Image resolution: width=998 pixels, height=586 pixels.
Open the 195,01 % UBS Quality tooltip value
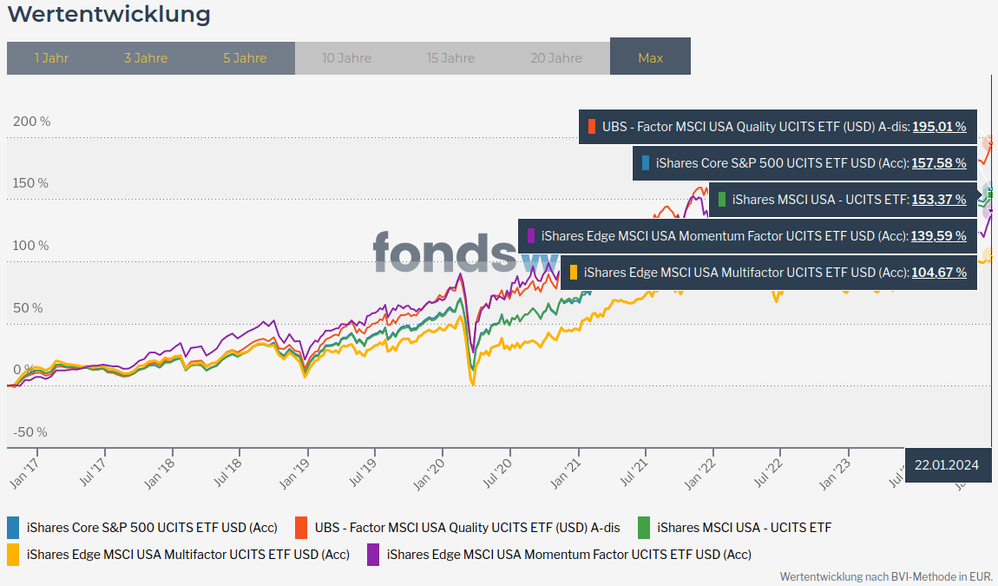[x=939, y=127]
